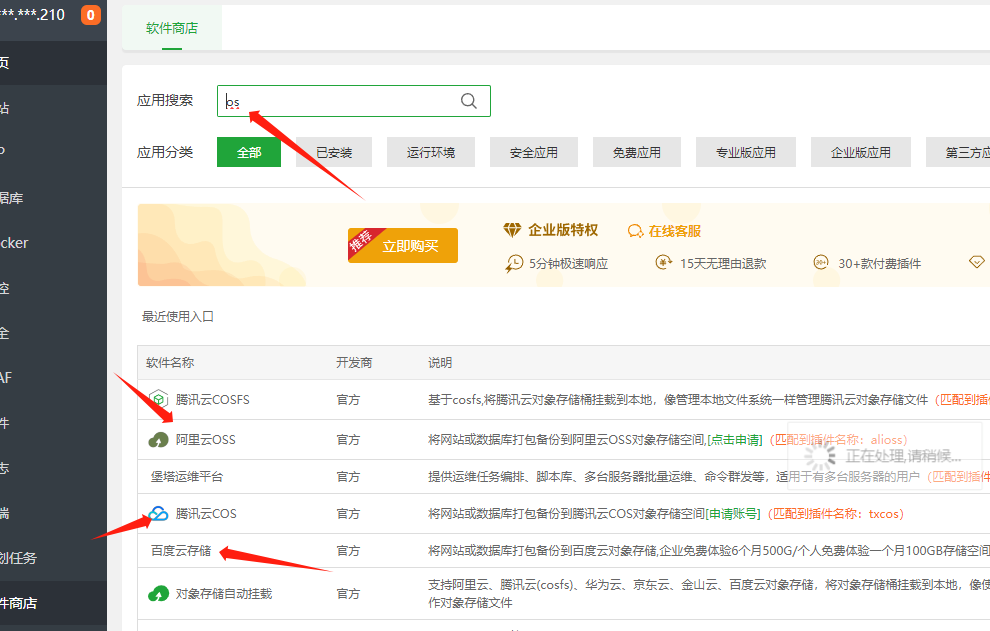Image resolution: width=990 pixels, height=631 pixels.
Task: Click the search magnifier icon
Action: [x=468, y=101]
